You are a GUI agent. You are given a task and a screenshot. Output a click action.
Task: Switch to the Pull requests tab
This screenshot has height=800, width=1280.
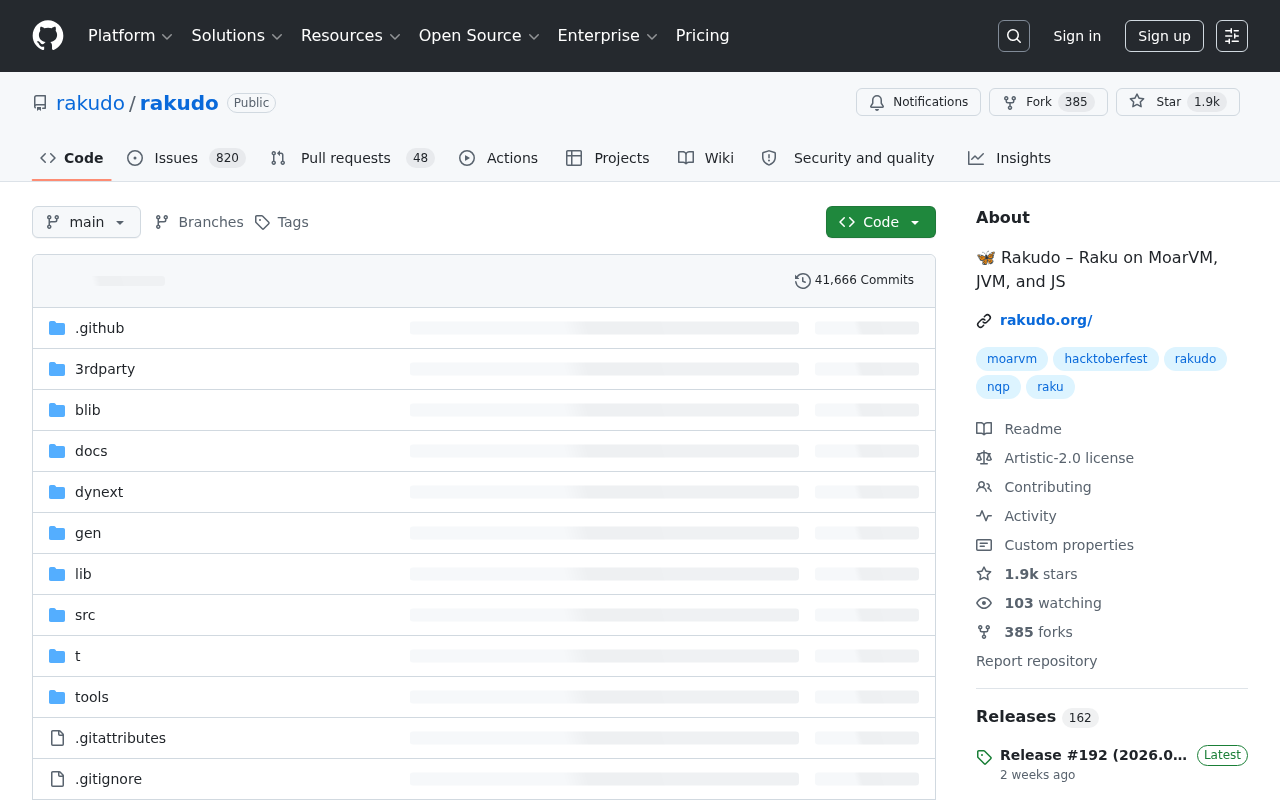(352, 158)
